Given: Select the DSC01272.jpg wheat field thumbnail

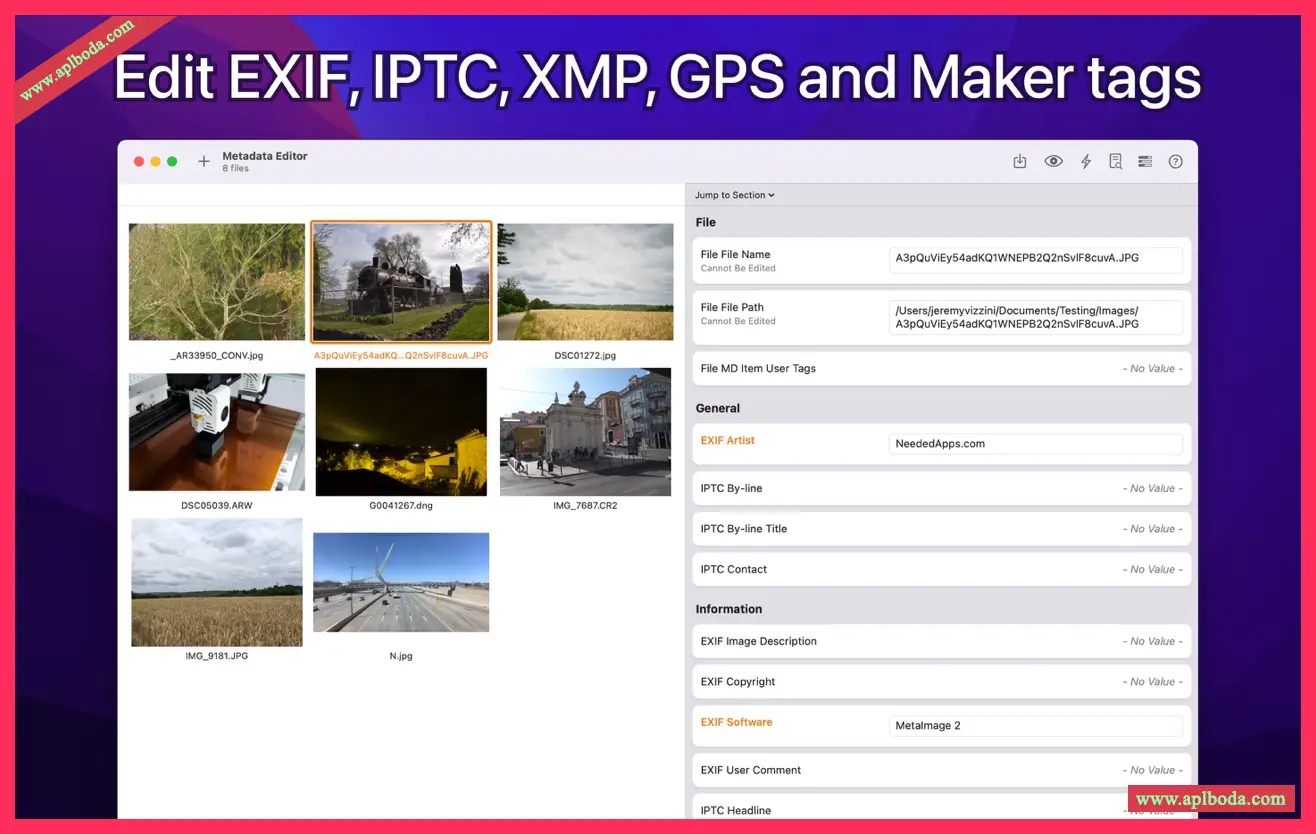Looking at the screenshot, I should pos(585,282).
